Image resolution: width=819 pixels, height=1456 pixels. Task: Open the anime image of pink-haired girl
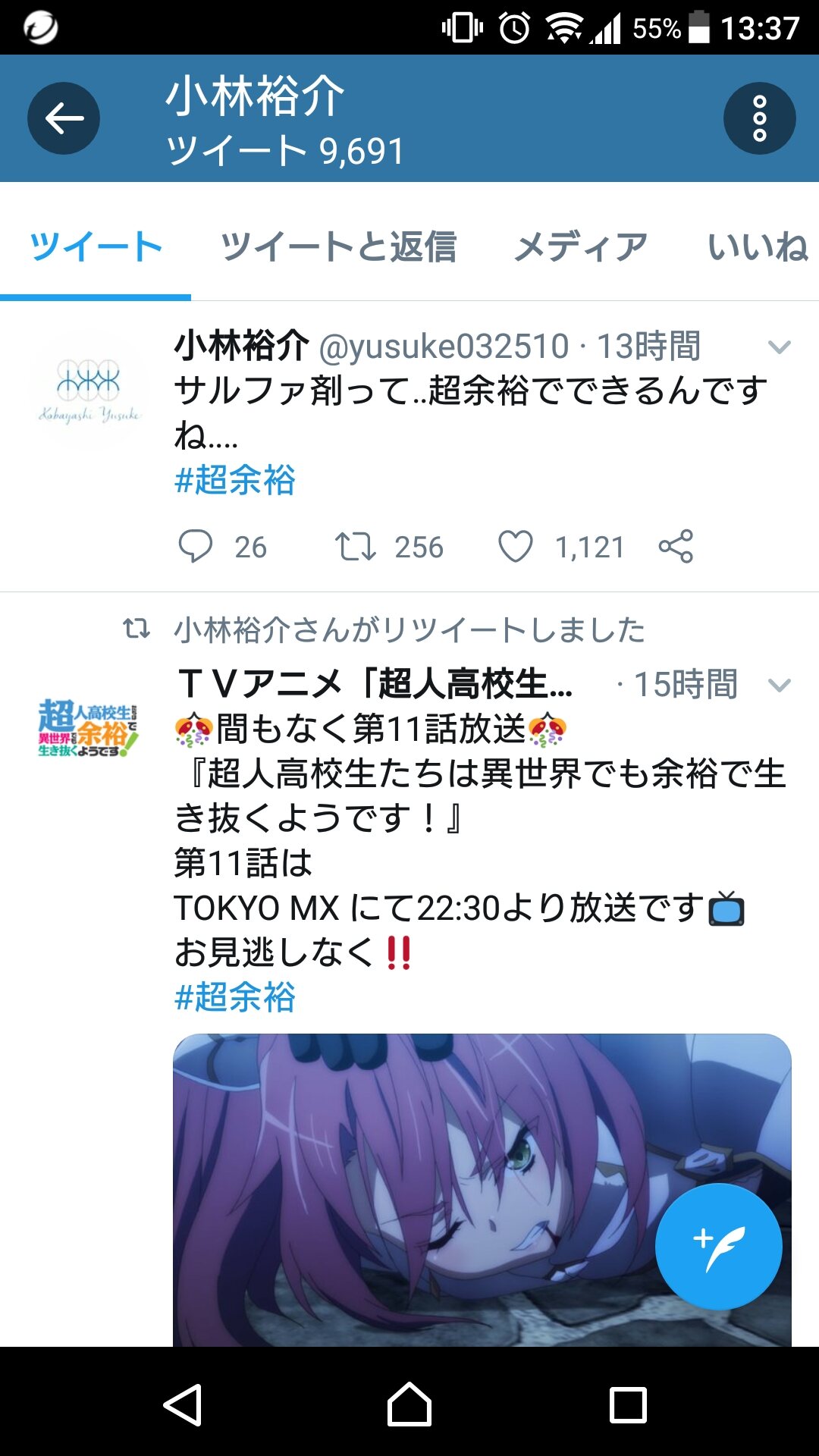point(482,1190)
